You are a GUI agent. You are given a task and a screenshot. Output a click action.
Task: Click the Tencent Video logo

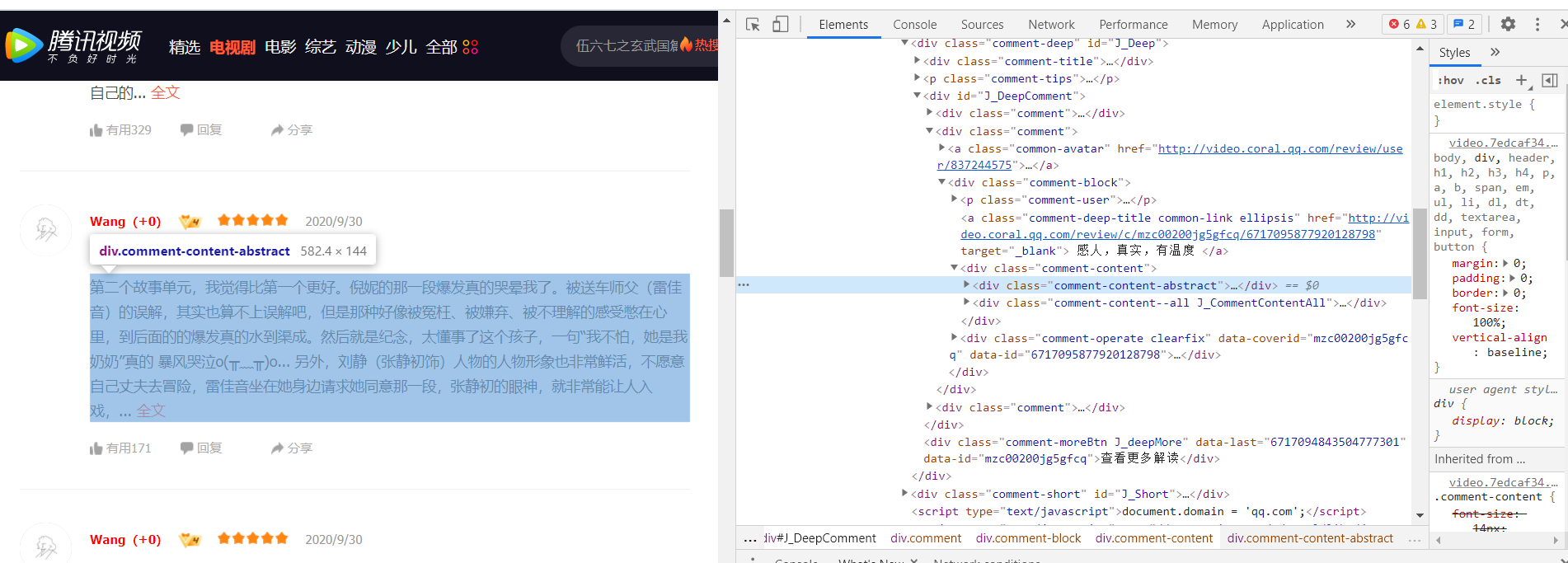(73, 46)
